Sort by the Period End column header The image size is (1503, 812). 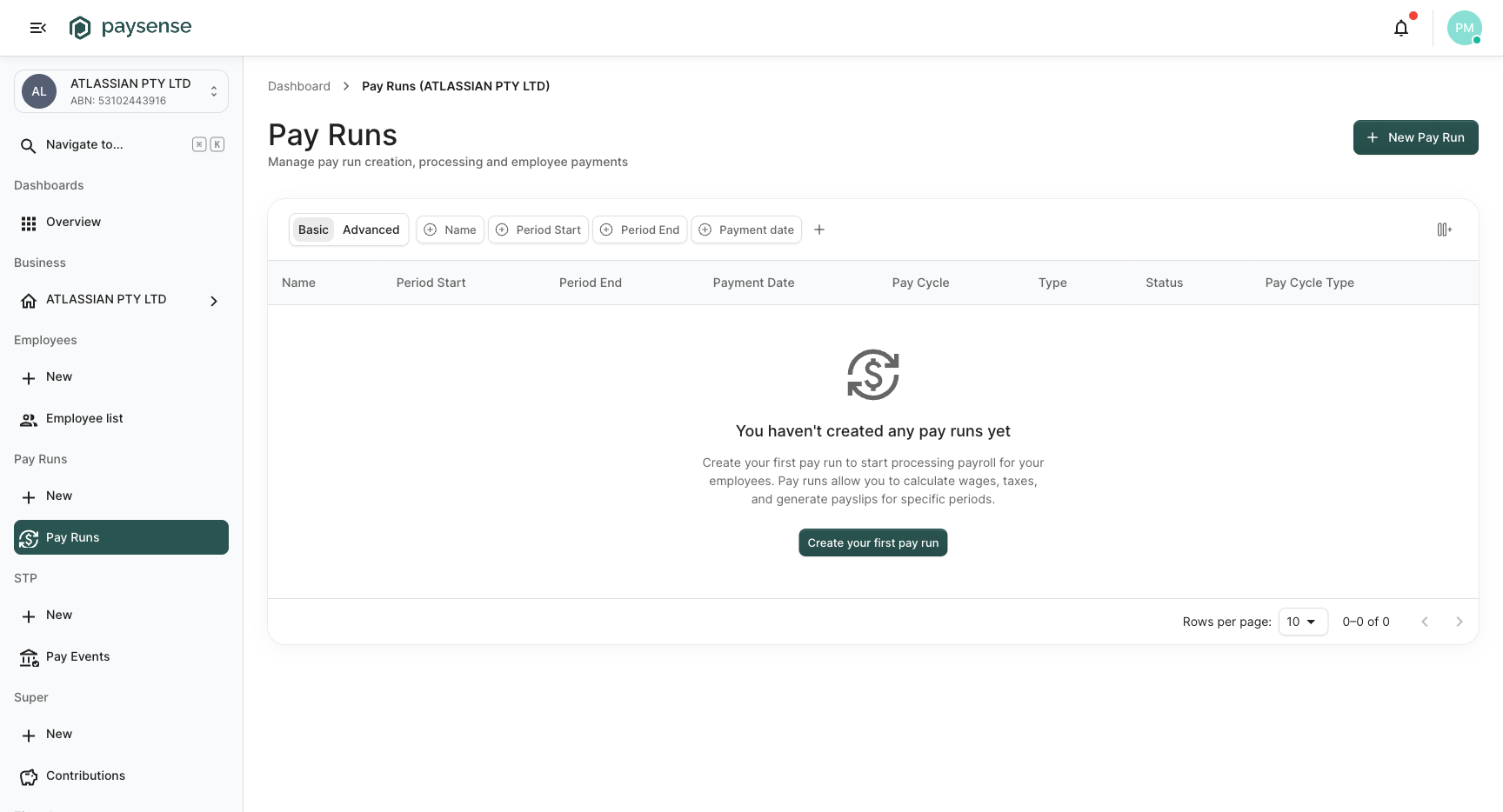pyautogui.click(x=591, y=283)
